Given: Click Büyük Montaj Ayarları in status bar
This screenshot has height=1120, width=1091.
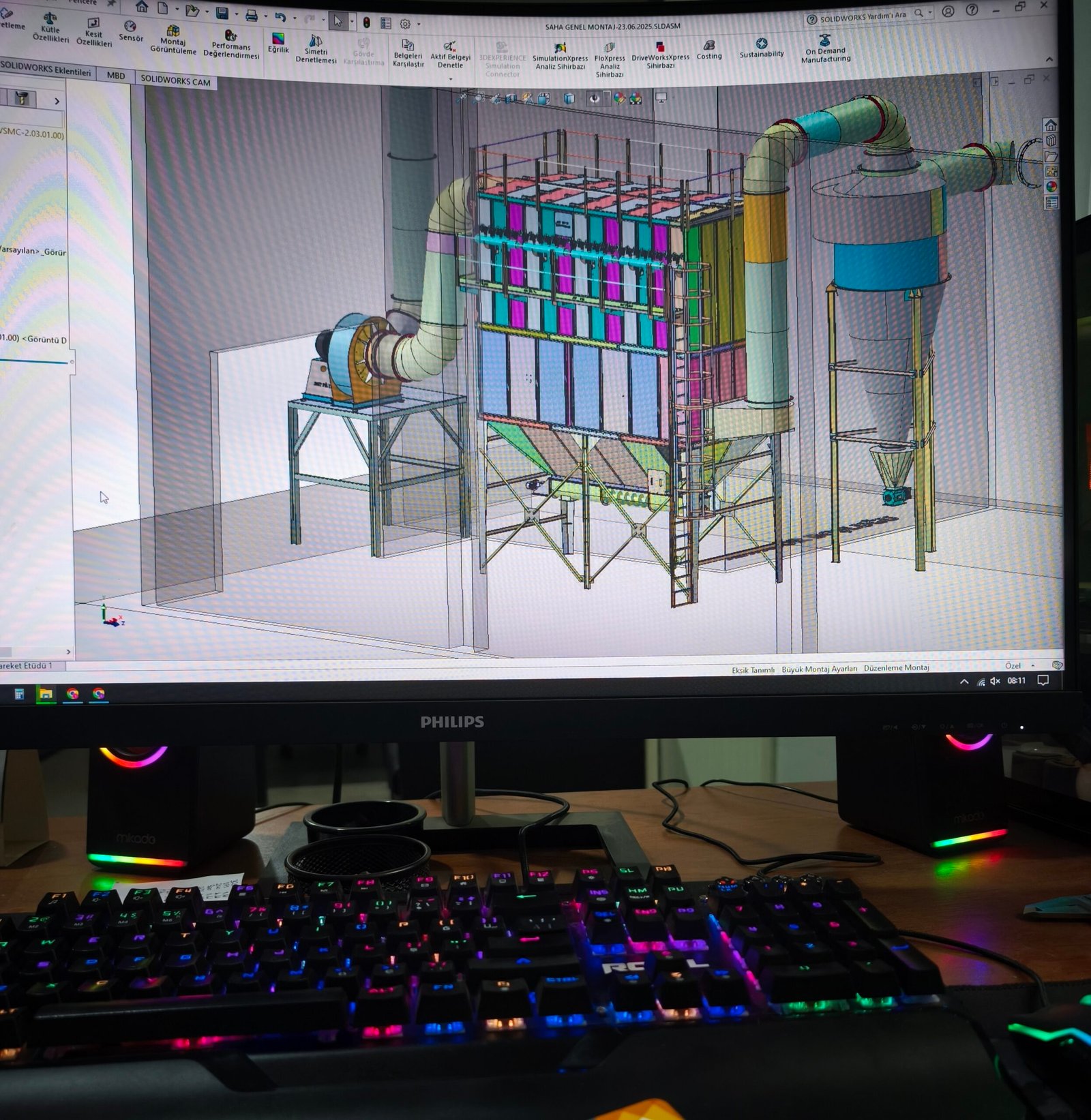Looking at the screenshot, I should click(x=819, y=669).
